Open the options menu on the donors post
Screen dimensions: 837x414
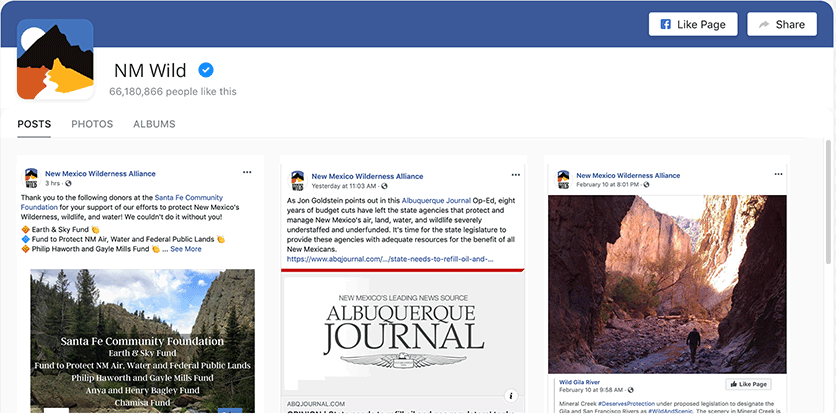click(x=248, y=173)
